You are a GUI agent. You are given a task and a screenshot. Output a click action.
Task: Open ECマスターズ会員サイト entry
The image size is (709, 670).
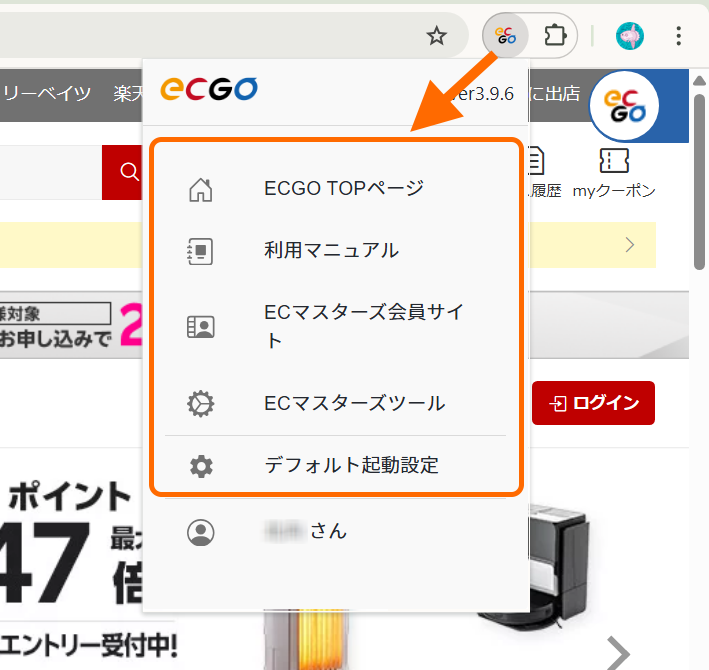coord(365,326)
